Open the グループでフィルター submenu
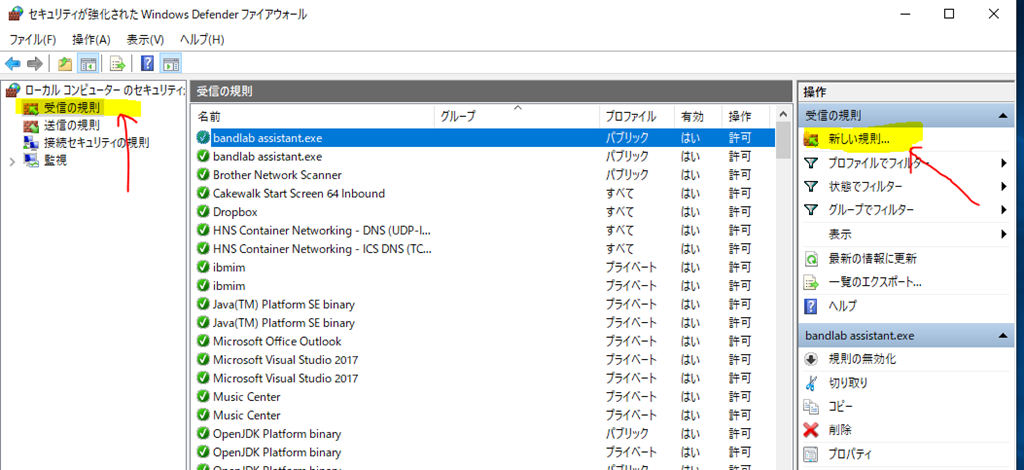The width and height of the screenshot is (1024, 470). point(871,210)
